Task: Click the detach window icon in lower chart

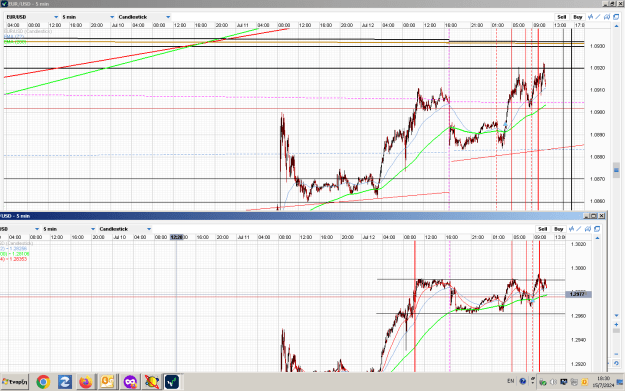Action: [597, 229]
